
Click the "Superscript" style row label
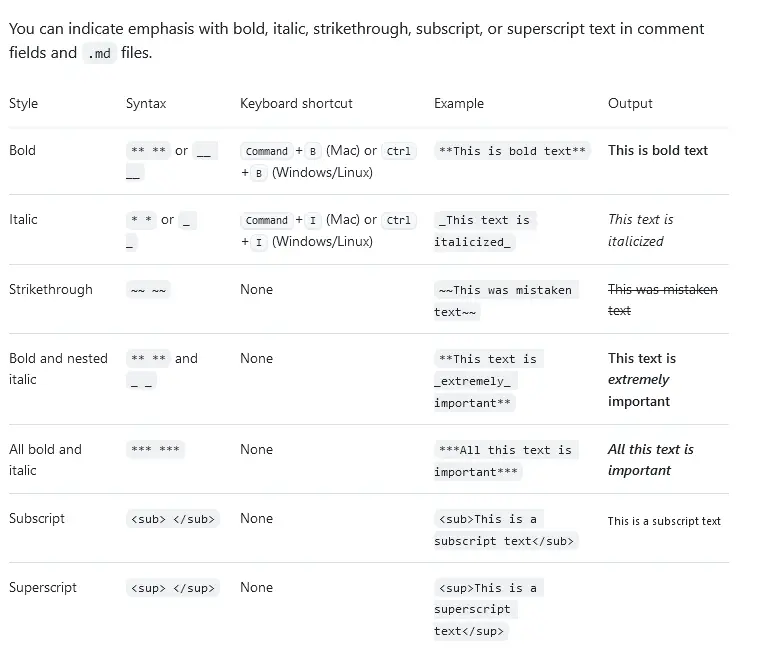[x=43, y=587]
